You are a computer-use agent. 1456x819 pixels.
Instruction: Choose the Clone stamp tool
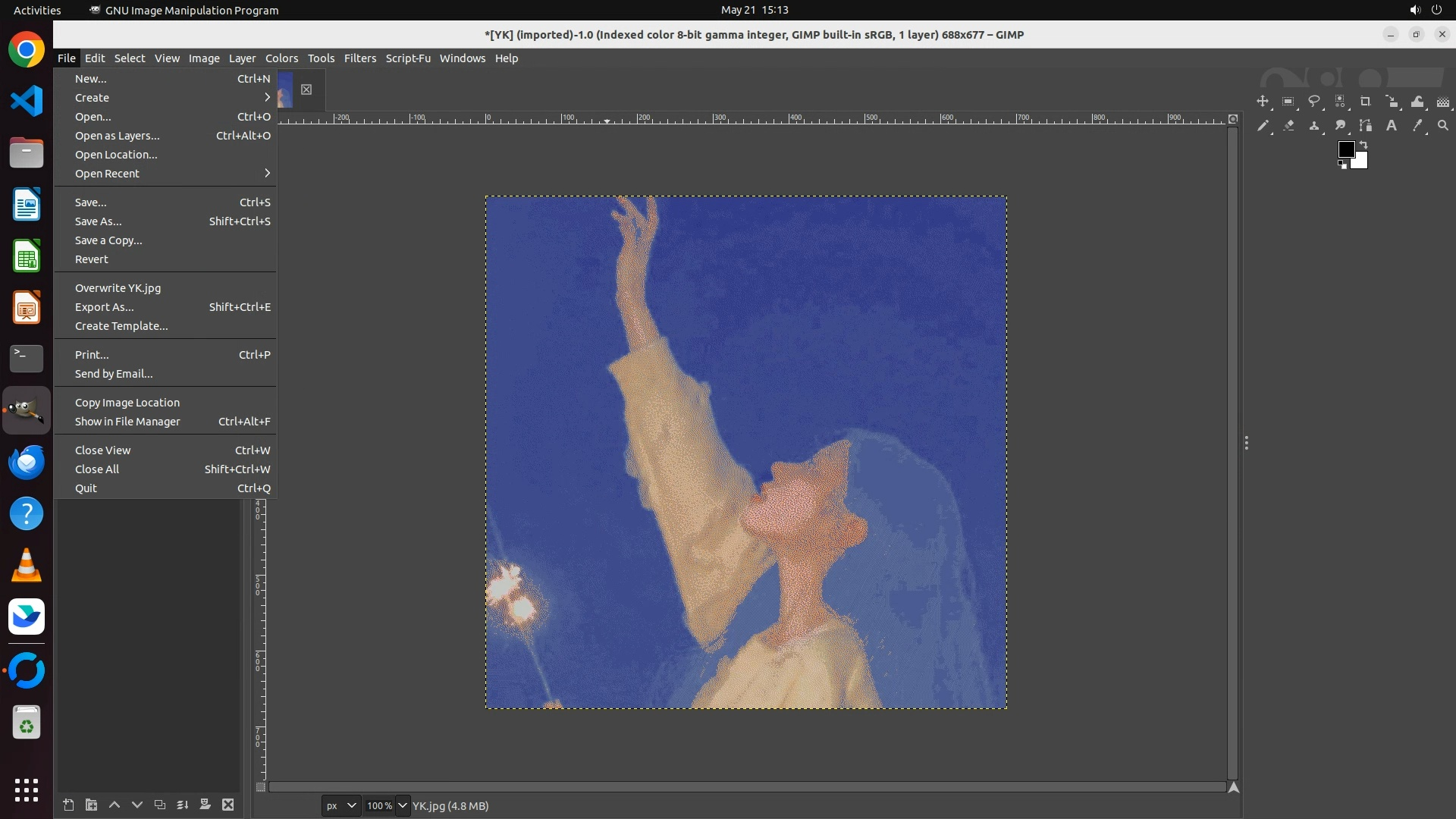[x=1314, y=126]
